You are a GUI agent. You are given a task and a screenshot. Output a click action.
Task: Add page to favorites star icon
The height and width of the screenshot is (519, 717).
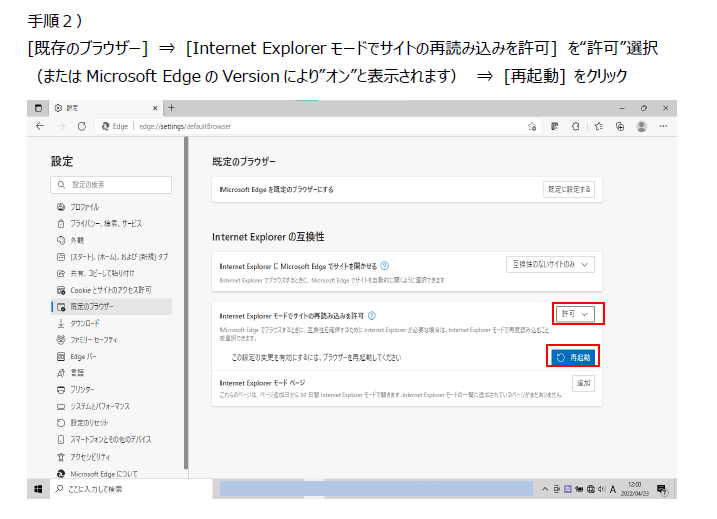point(534,126)
